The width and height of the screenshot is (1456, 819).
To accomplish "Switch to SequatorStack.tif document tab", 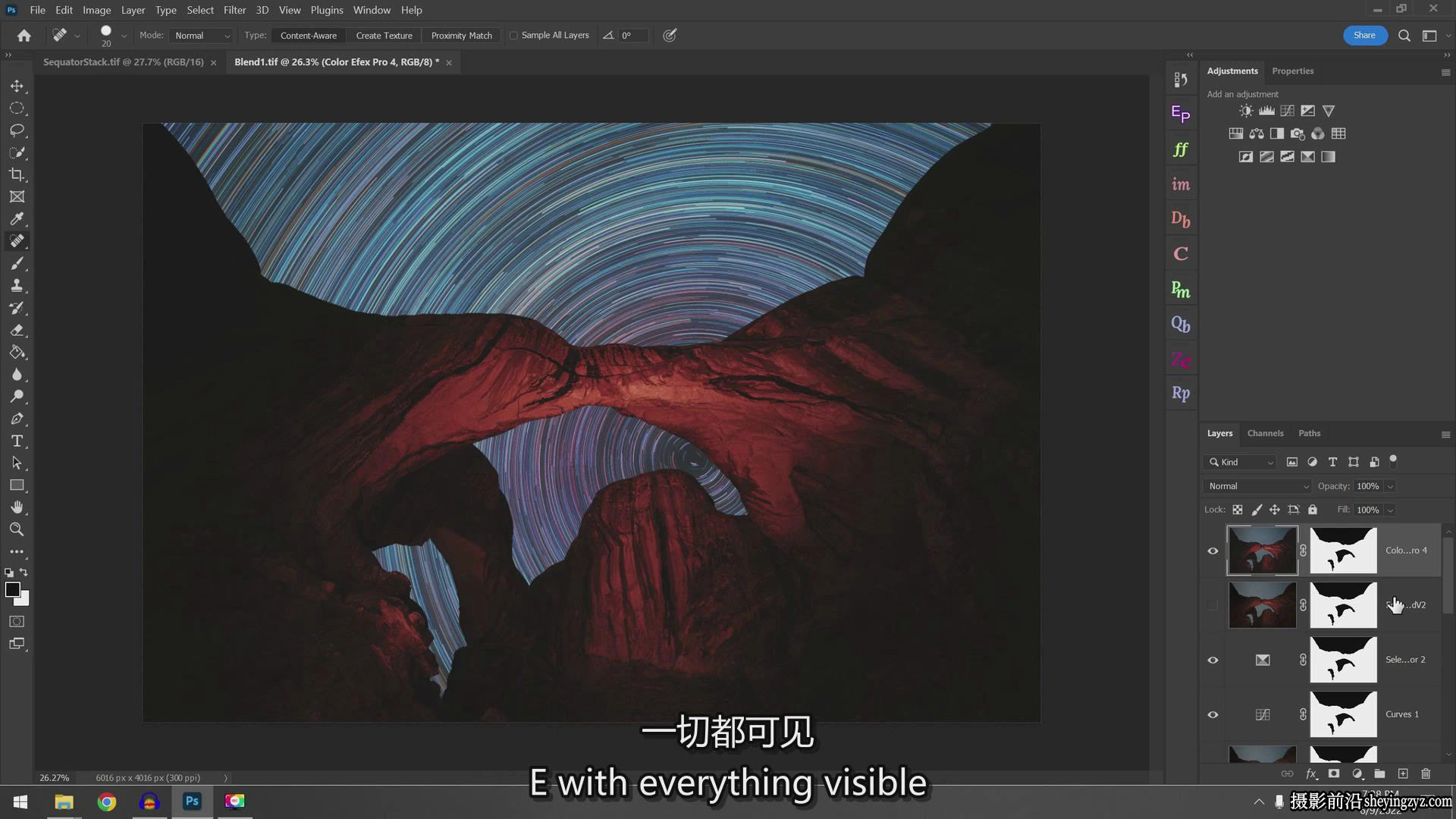I will point(124,62).
